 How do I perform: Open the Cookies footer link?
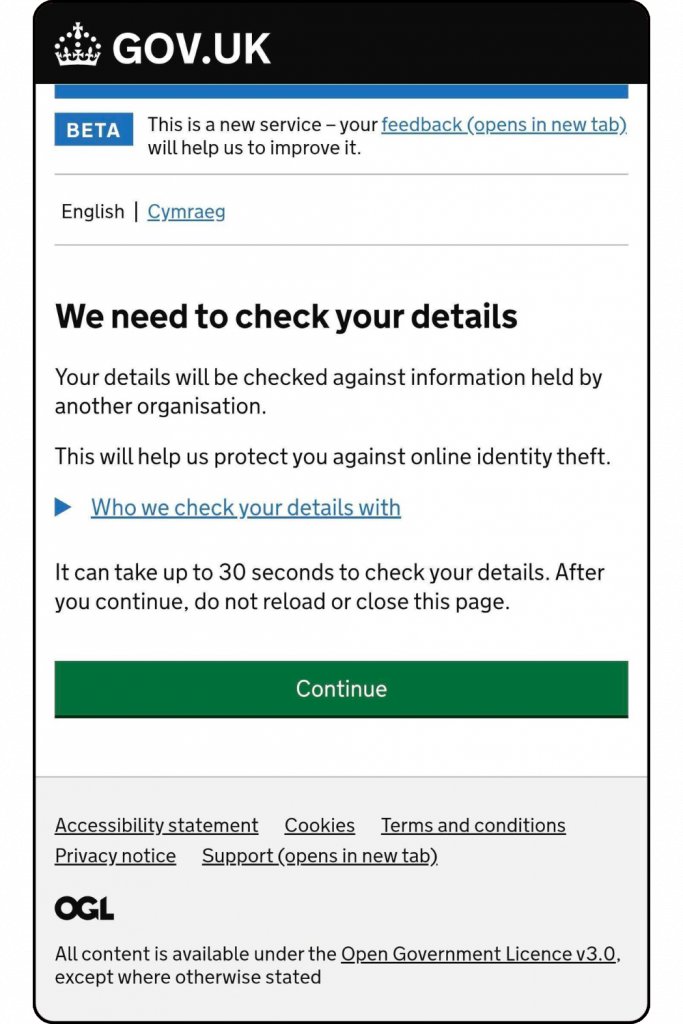319,825
